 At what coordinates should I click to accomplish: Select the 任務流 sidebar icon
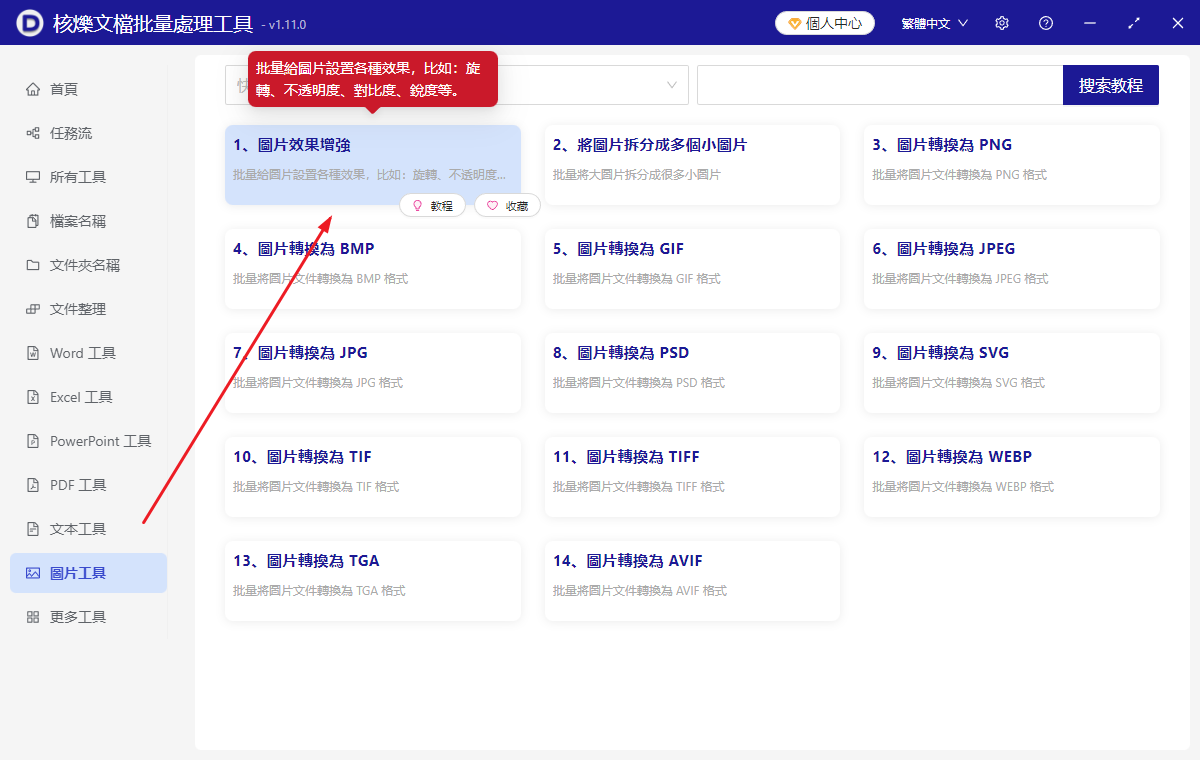tap(34, 132)
